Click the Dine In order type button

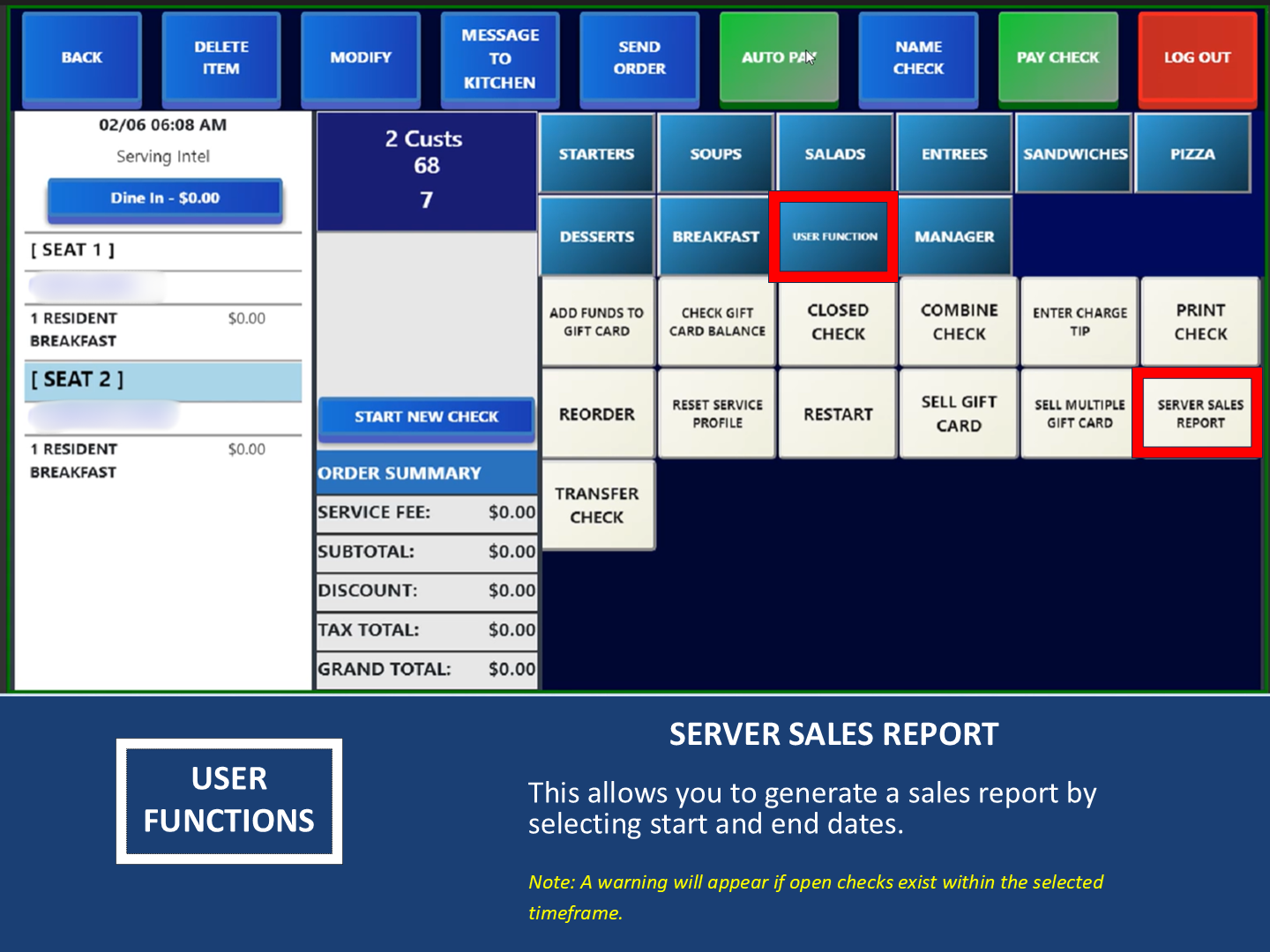pos(165,198)
